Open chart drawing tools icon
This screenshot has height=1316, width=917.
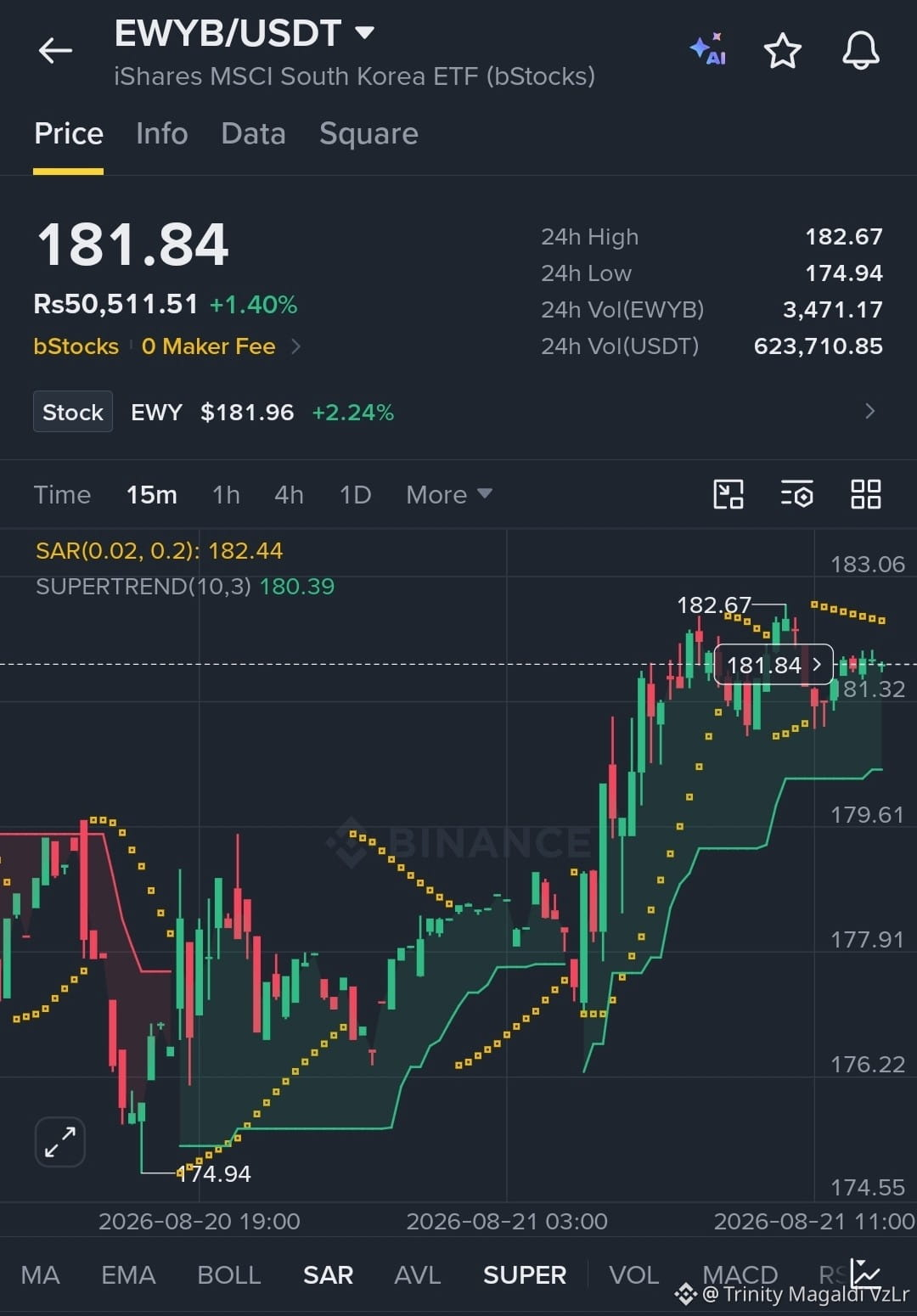(729, 494)
